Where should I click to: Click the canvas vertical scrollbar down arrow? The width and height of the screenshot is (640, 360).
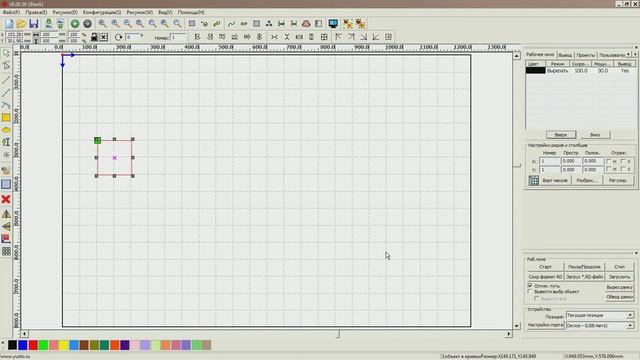(517, 326)
